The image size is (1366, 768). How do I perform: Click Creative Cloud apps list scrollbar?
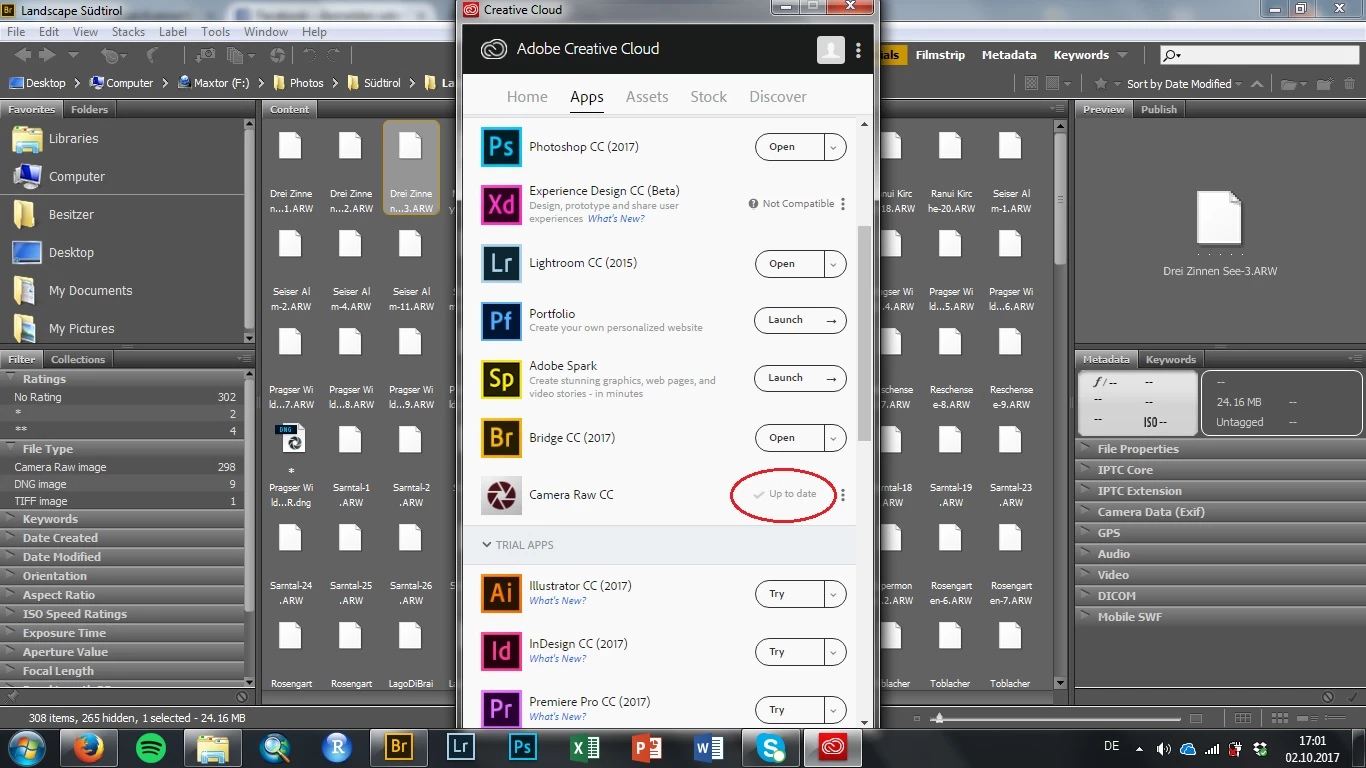coord(864,335)
